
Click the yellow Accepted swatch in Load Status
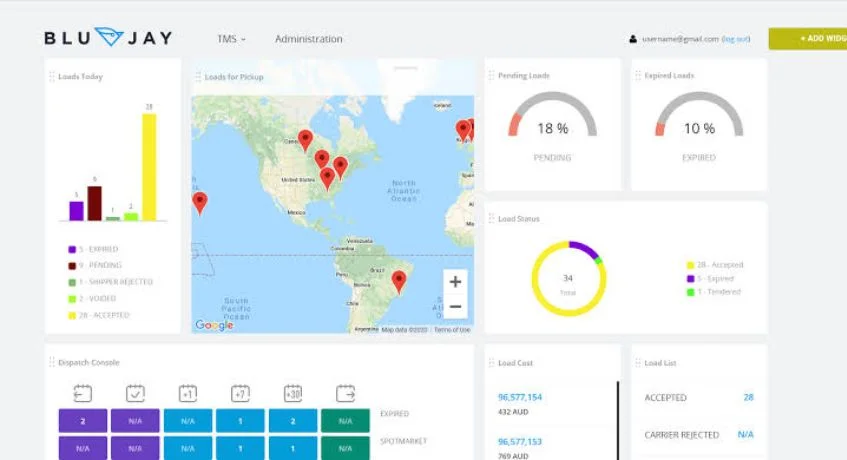tap(690, 265)
